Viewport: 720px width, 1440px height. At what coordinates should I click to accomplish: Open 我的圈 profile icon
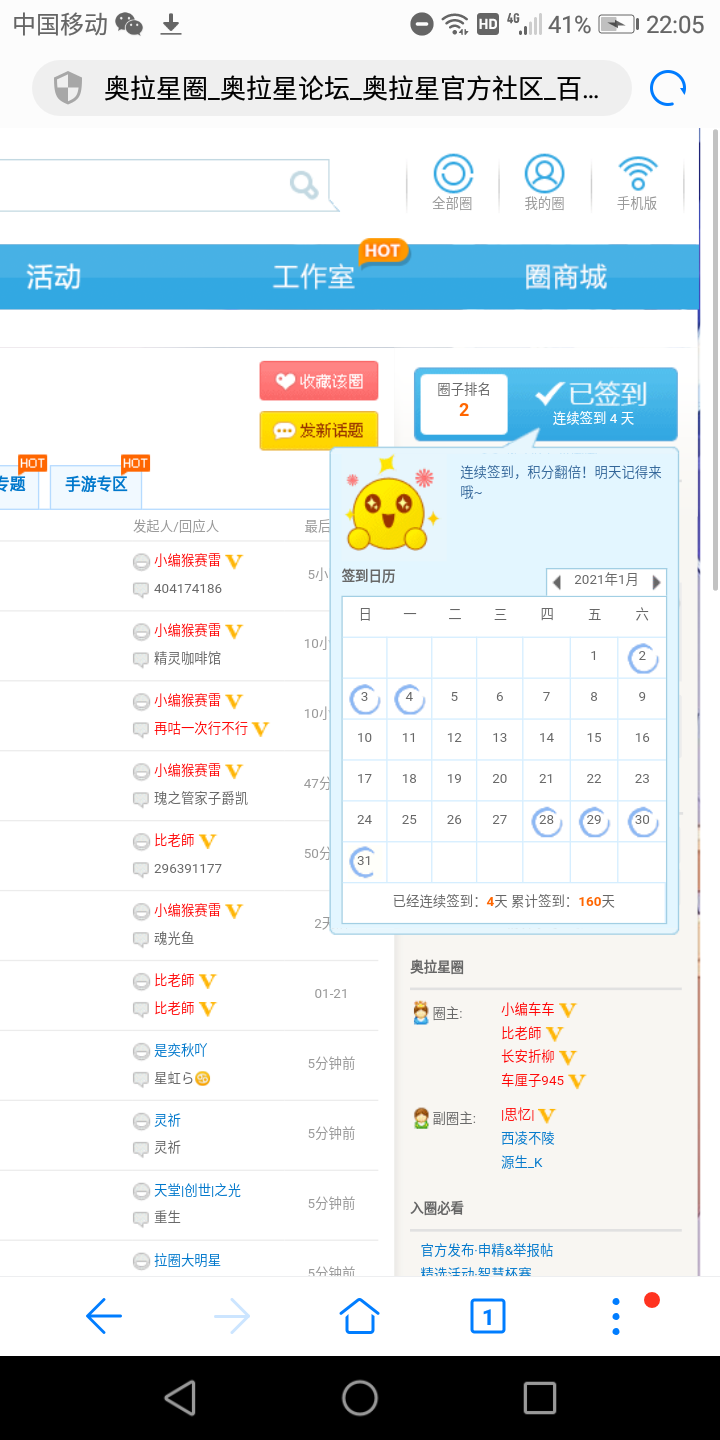[544, 182]
